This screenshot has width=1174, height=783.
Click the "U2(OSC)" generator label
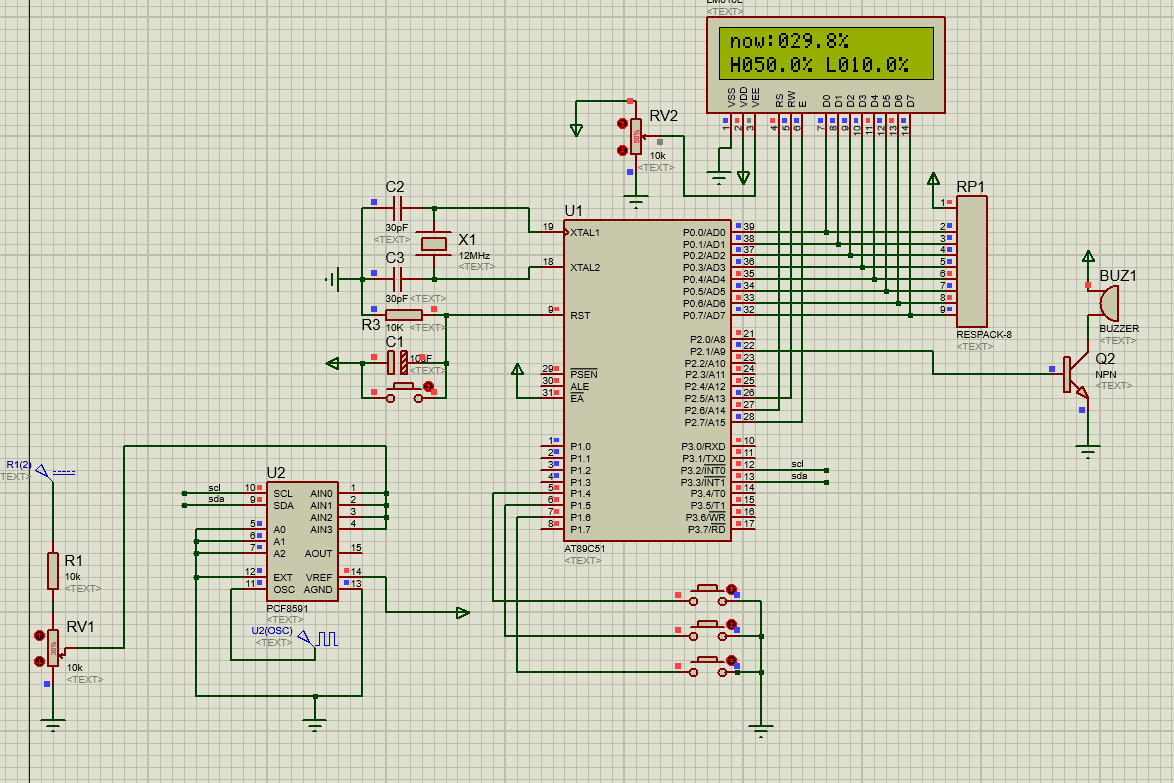click(x=272, y=631)
